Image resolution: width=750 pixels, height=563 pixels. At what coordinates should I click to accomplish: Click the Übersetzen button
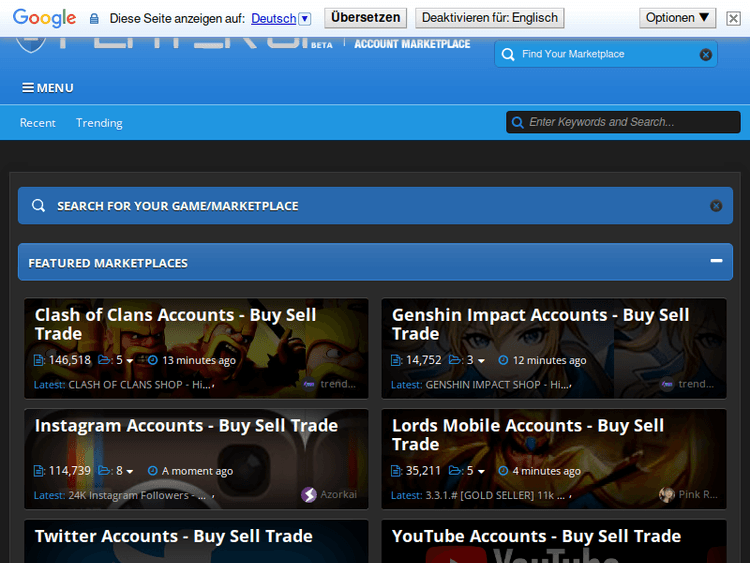point(365,18)
